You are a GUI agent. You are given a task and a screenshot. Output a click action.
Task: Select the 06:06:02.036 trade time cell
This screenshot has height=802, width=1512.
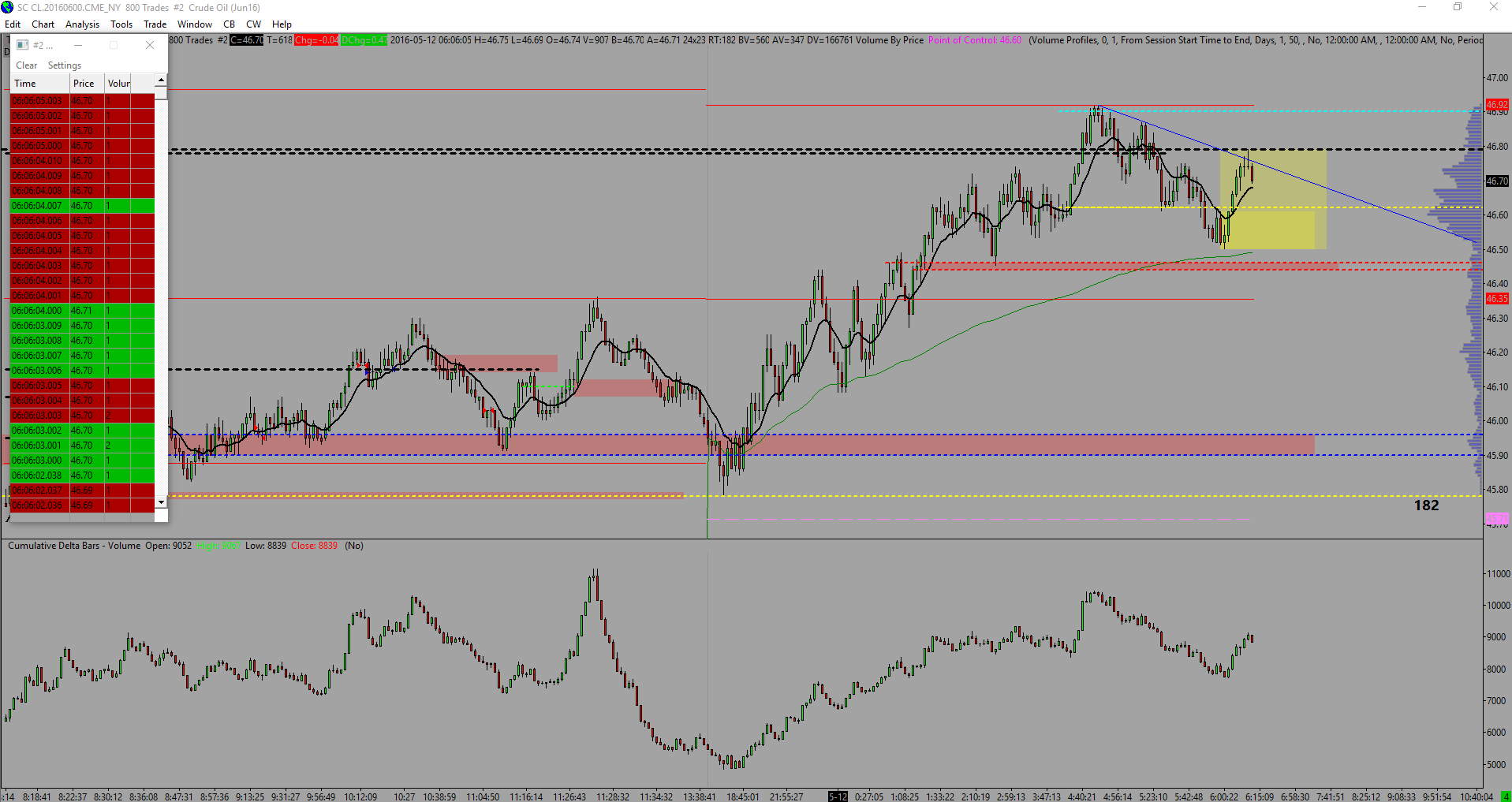pos(40,505)
